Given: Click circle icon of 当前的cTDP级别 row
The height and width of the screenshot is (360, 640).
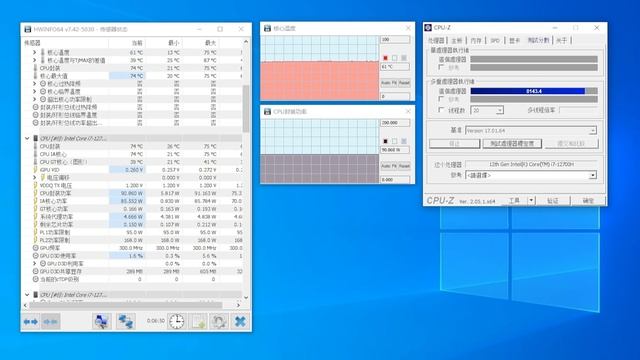Looking at the screenshot, I should coord(36,279).
